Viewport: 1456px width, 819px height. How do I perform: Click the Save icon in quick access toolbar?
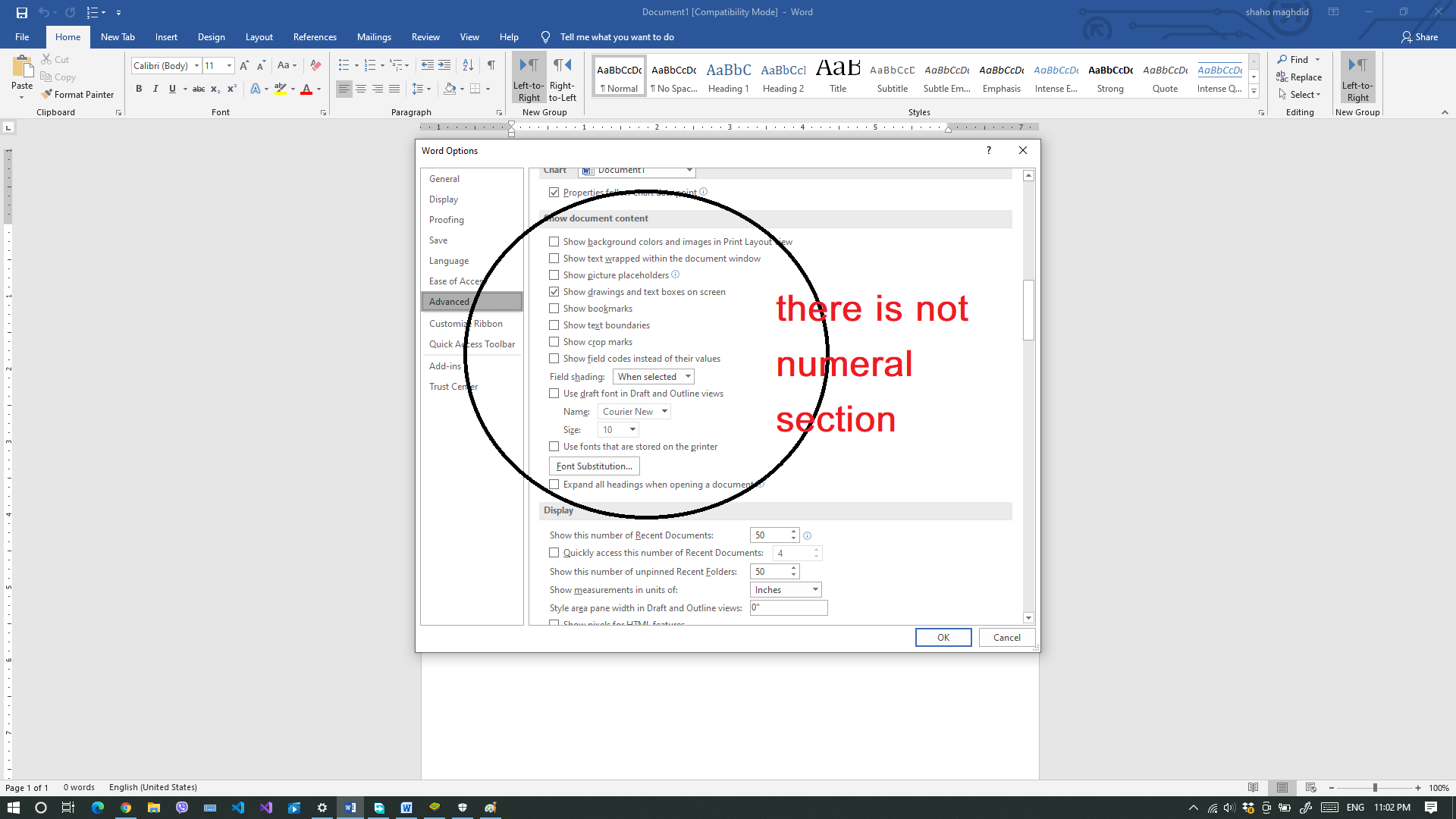coord(21,12)
